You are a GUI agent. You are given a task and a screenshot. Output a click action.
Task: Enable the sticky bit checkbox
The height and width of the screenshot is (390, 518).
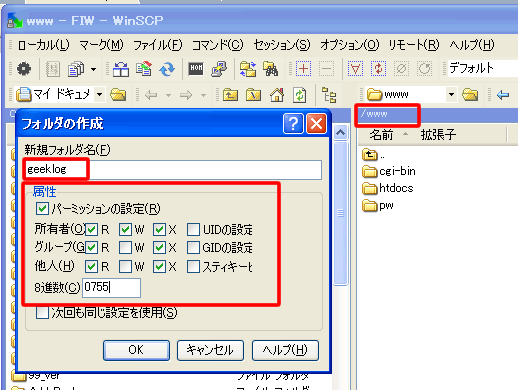pos(193,266)
